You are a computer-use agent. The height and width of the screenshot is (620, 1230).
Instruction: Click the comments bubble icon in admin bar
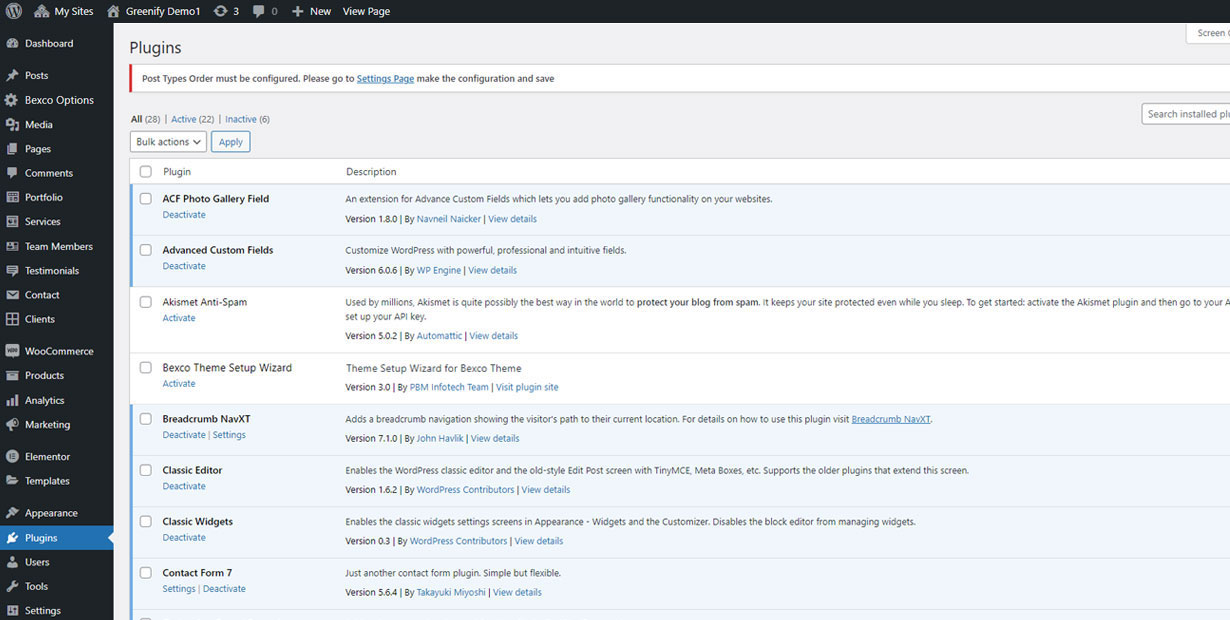259,11
